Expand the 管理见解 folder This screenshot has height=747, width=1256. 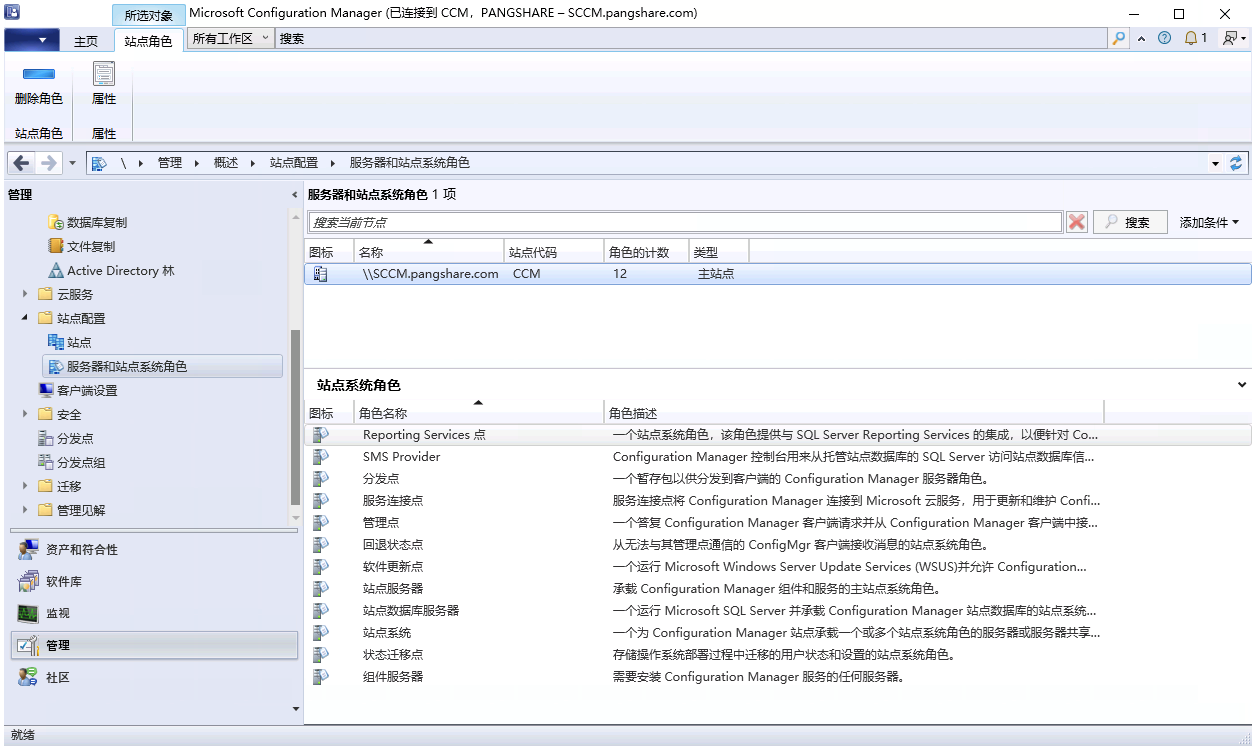click(25, 510)
